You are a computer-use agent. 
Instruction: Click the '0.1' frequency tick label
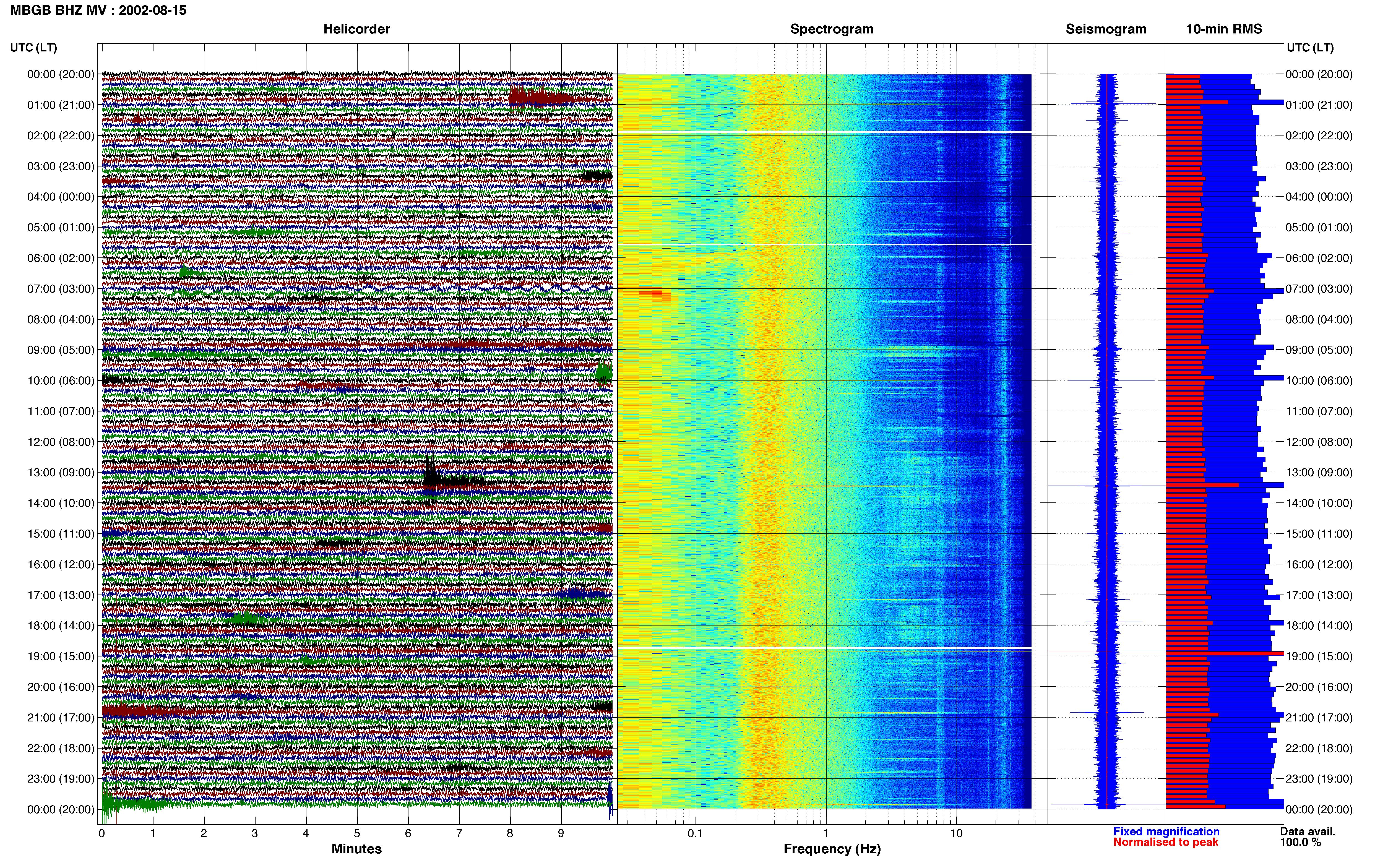click(695, 833)
